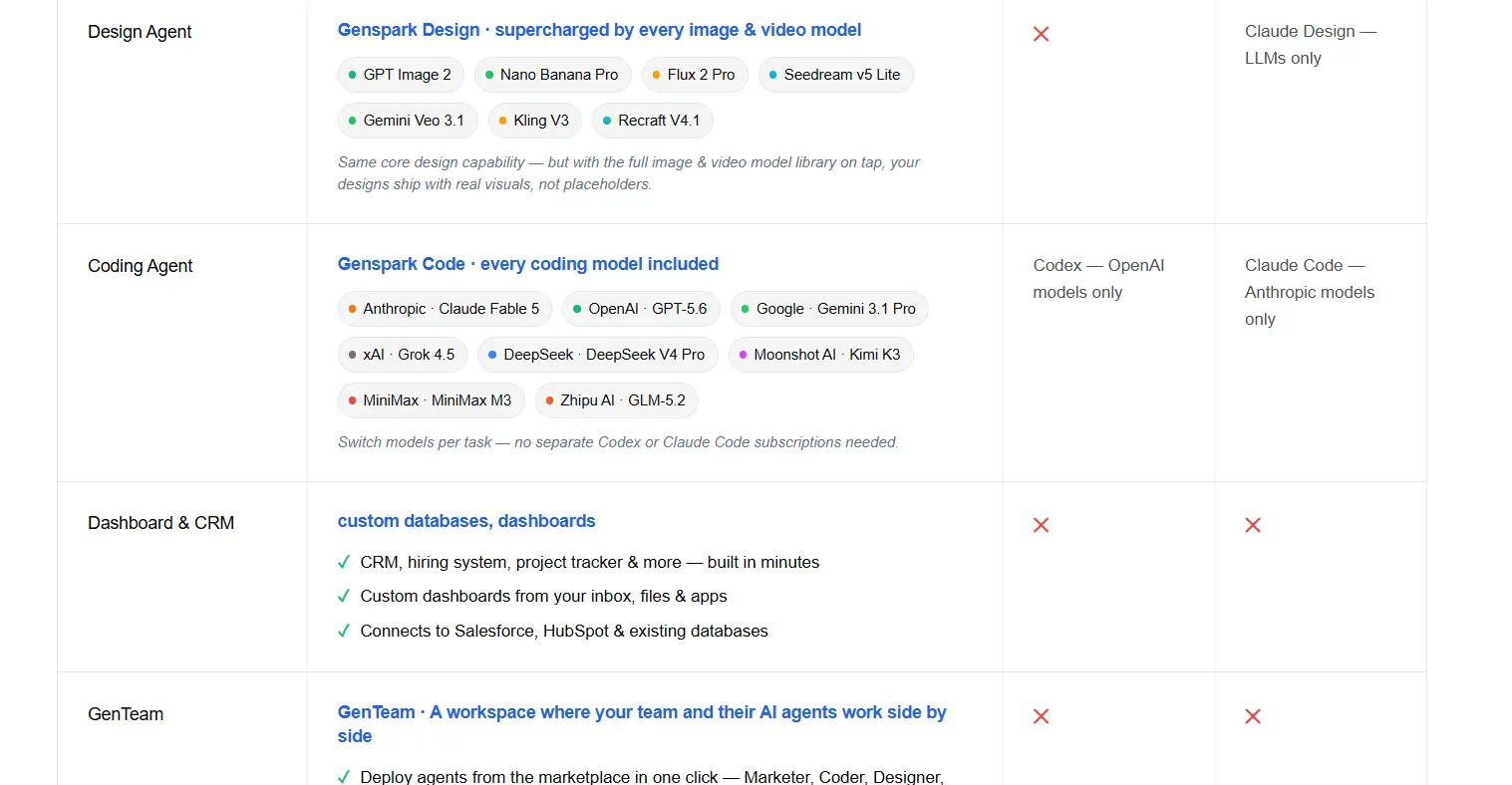Click the red X in the Design Agent row
The height and width of the screenshot is (785, 1512).
pos(1041,34)
